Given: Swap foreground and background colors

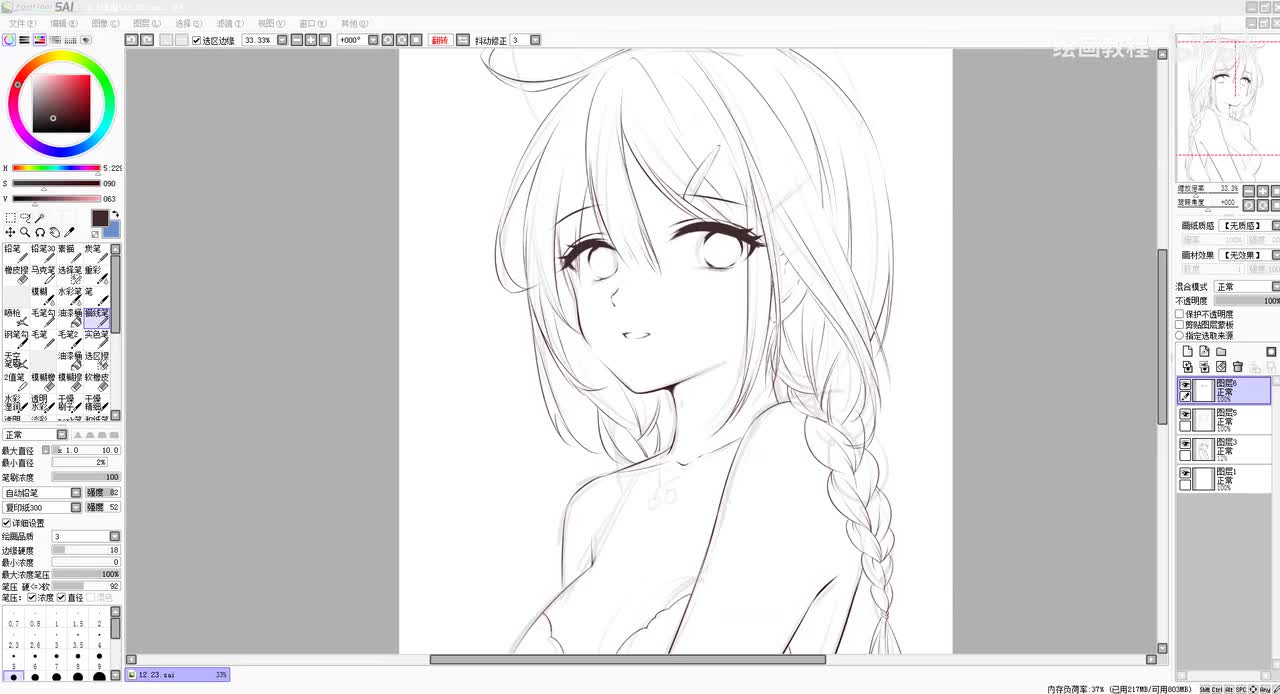Looking at the screenshot, I should click(115, 214).
